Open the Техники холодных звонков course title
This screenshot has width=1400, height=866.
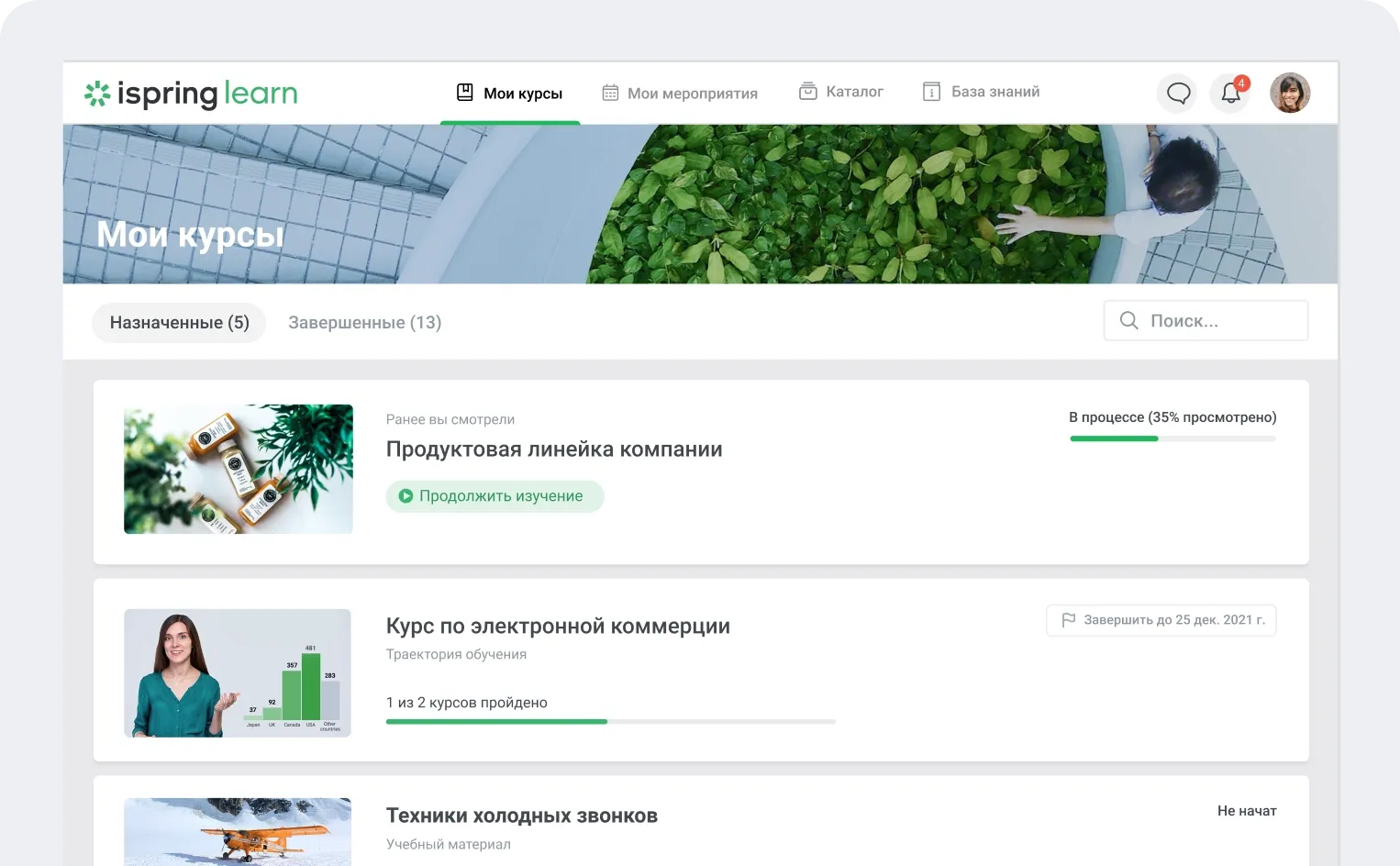pyautogui.click(x=521, y=816)
